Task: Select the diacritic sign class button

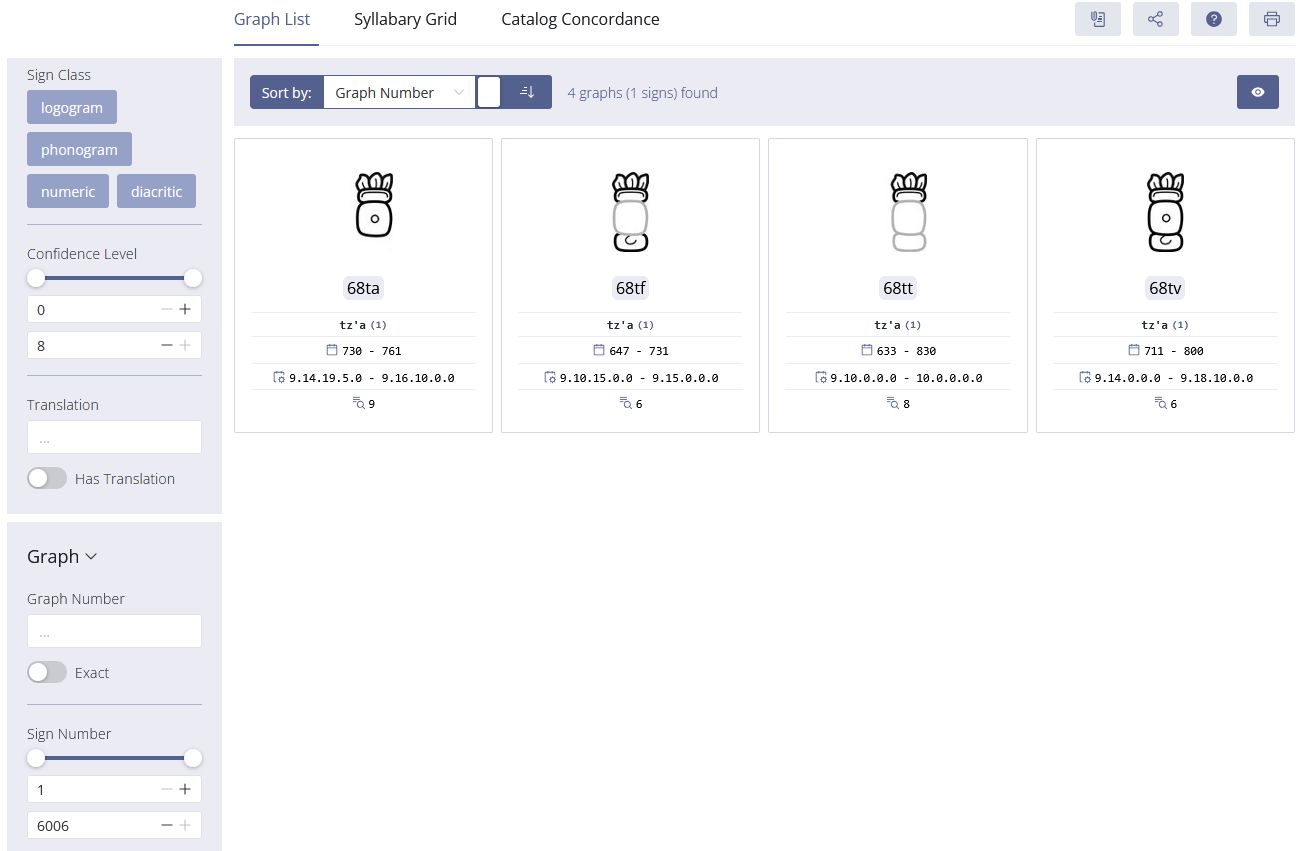Action: click(156, 191)
